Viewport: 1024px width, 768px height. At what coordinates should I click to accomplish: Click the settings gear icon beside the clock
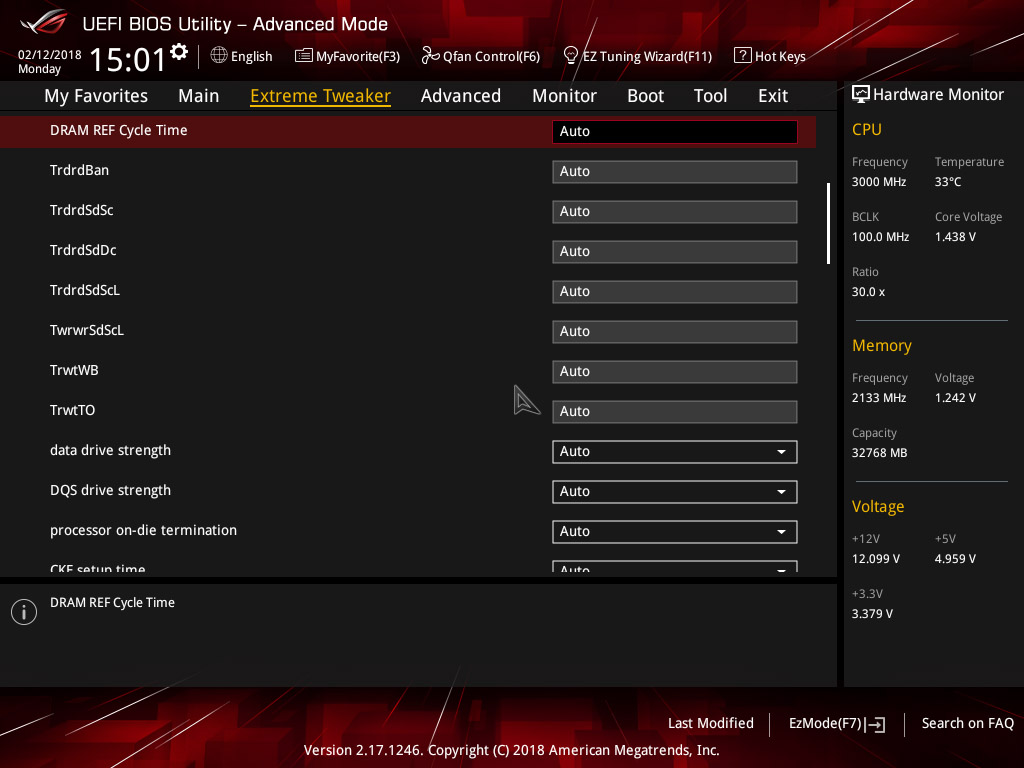(x=179, y=52)
